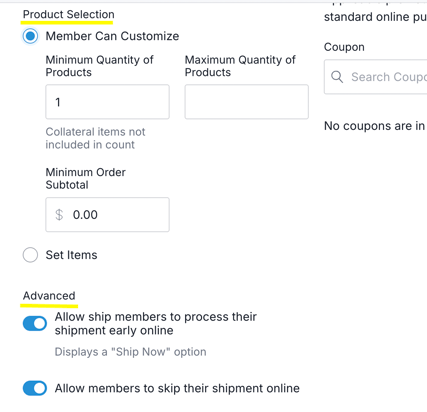
Task: Disable the skip shipment online switch
Action: click(35, 388)
